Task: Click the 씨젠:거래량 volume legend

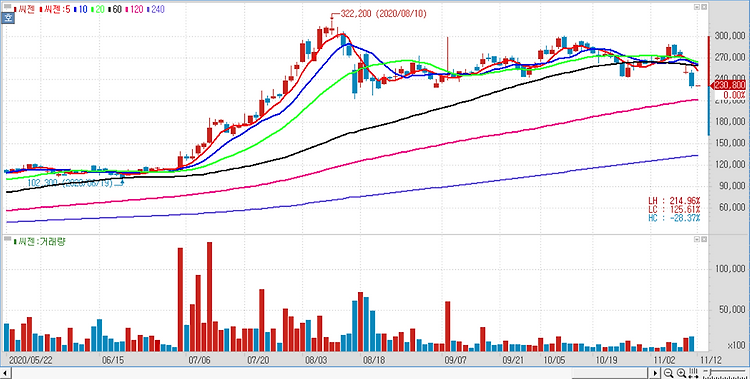Action: 39,242
